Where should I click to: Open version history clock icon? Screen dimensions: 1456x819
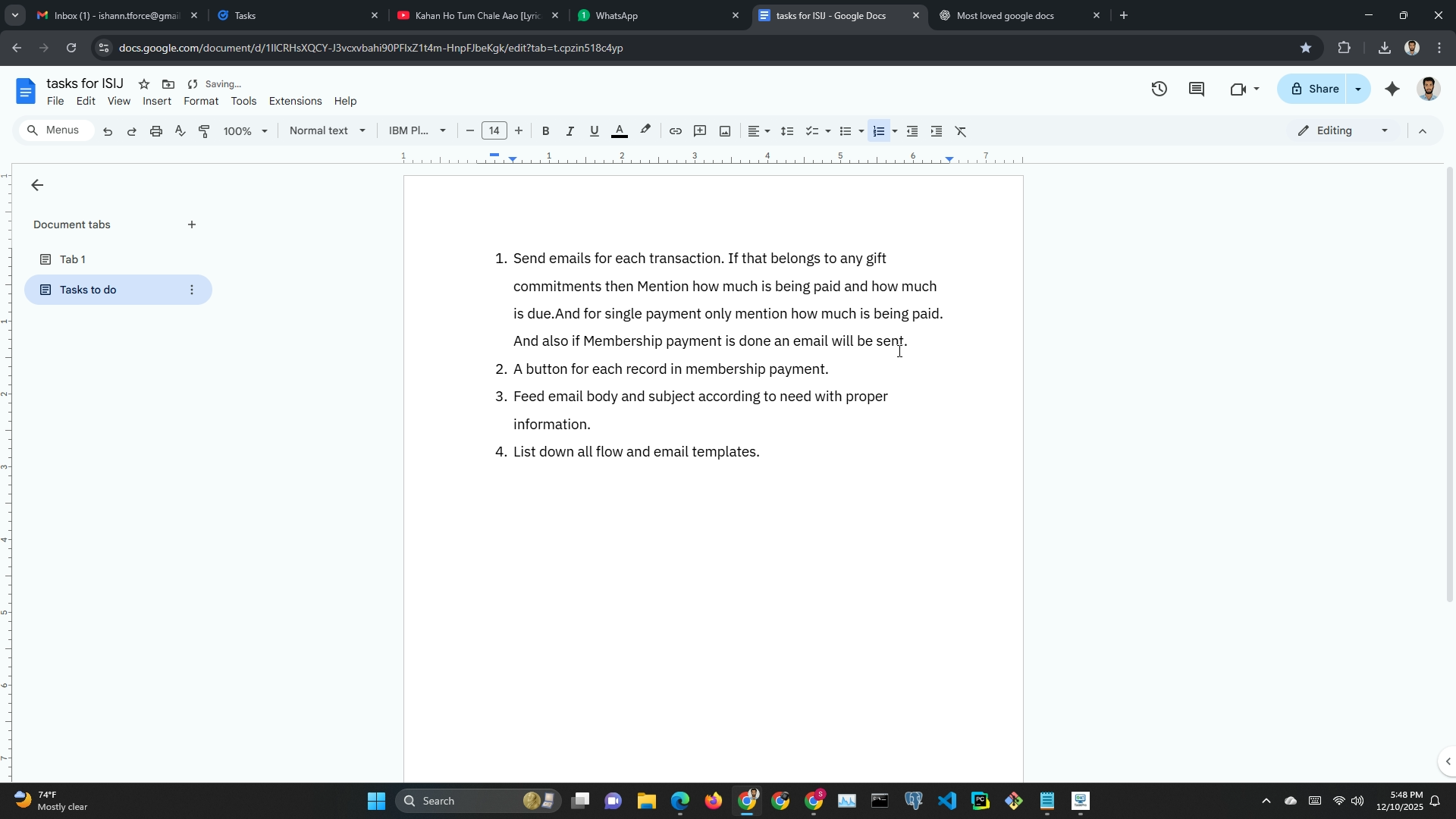[x=1159, y=89]
